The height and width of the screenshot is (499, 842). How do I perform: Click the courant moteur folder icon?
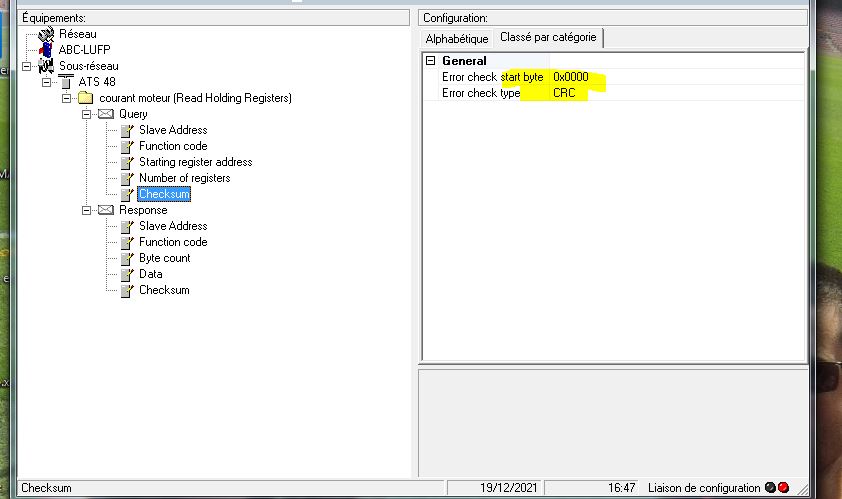pyautogui.click(x=86, y=98)
